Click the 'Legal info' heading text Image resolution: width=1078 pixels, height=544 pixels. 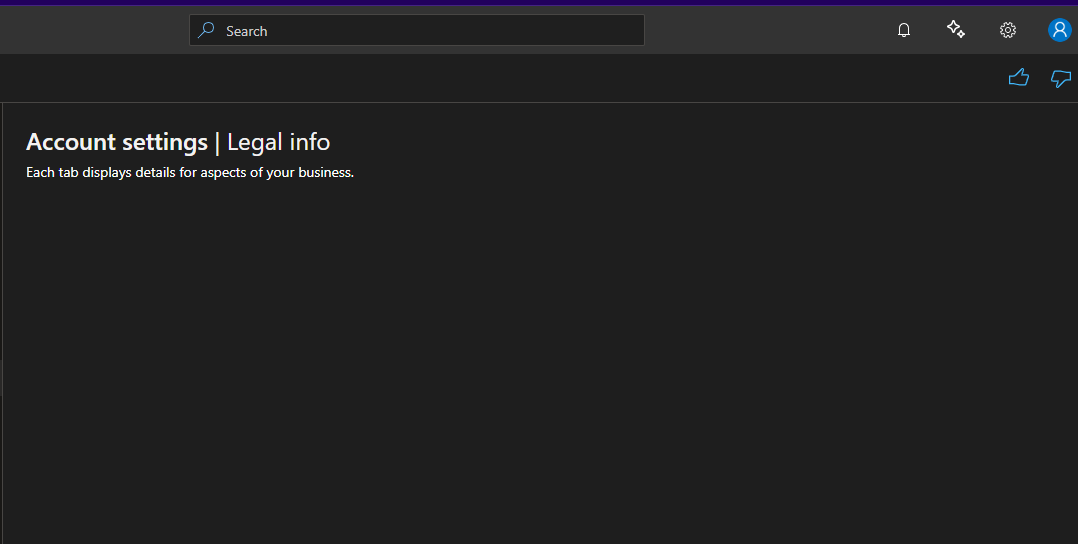click(278, 142)
